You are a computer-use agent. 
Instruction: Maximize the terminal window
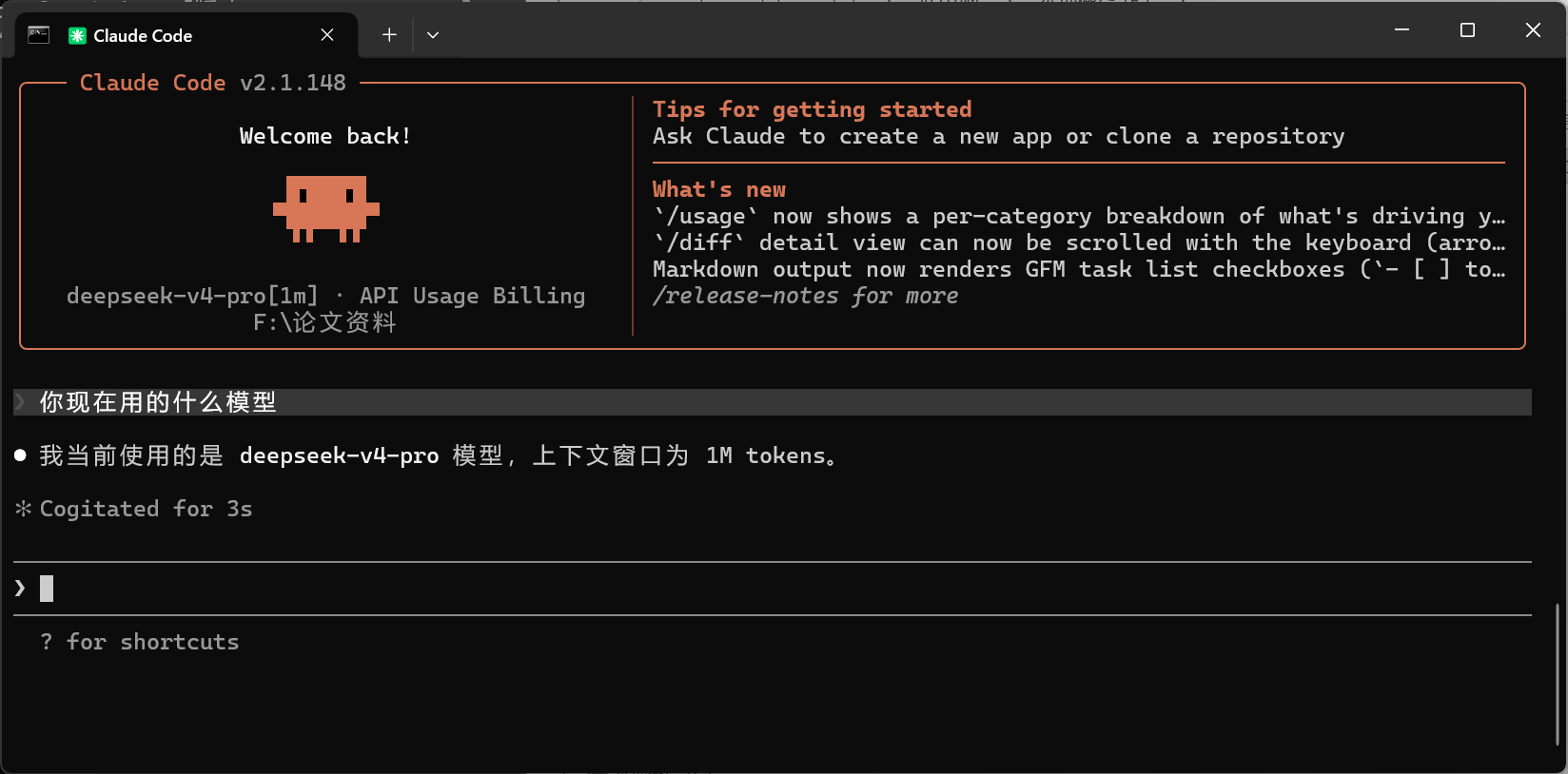[x=1467, y=29]
